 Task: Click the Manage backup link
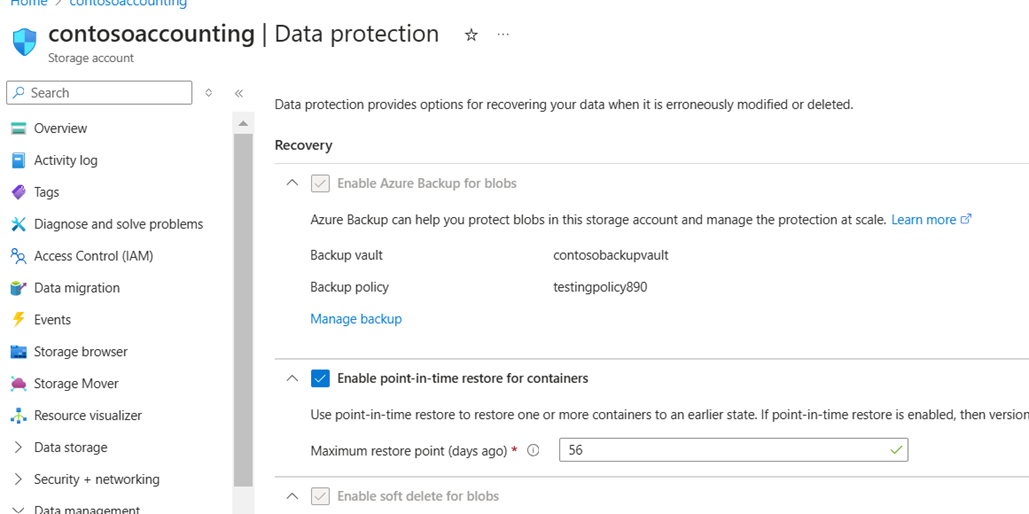pos(356,319)
